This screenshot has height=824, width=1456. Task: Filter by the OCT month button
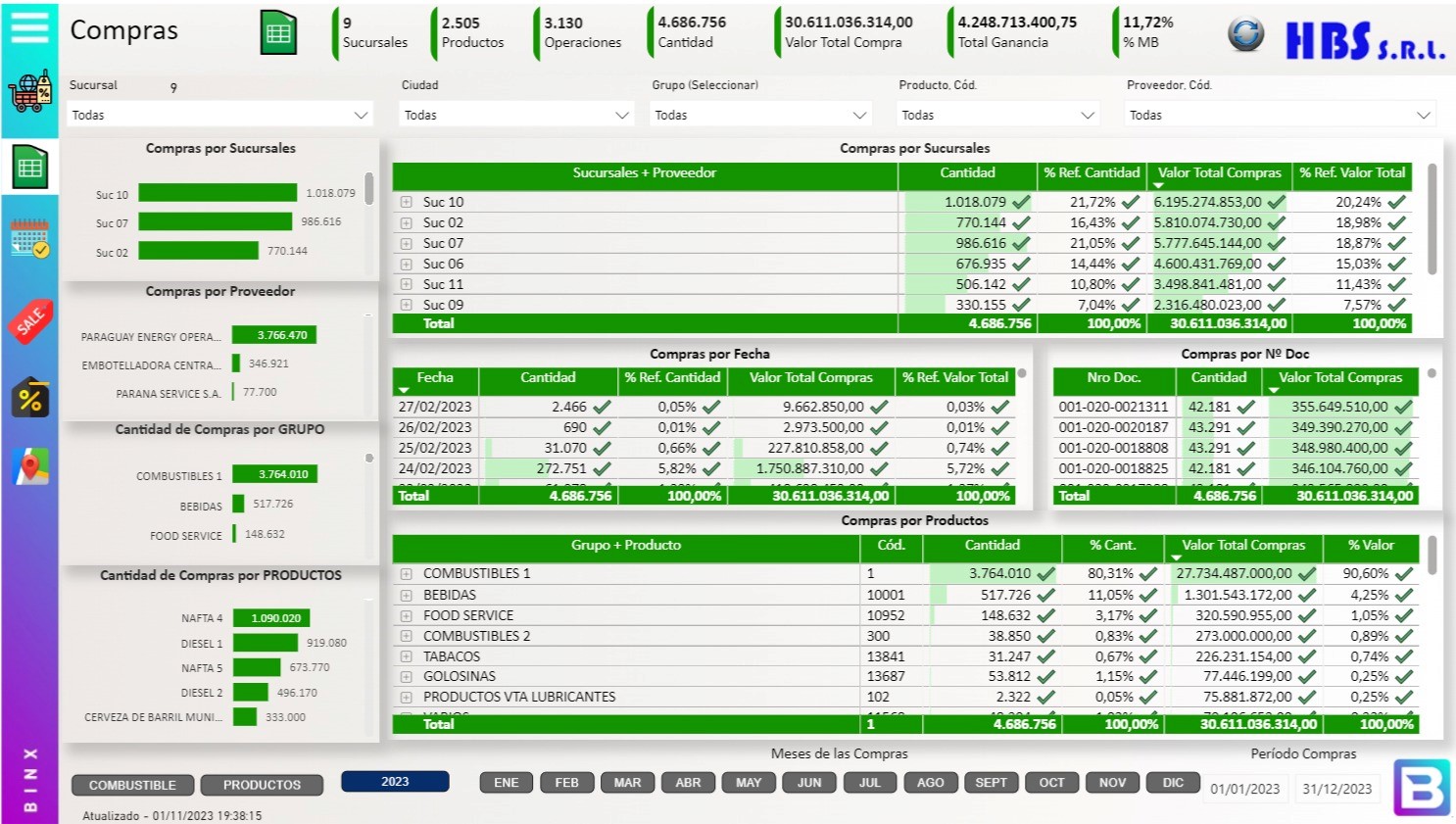coord(1052,782)
